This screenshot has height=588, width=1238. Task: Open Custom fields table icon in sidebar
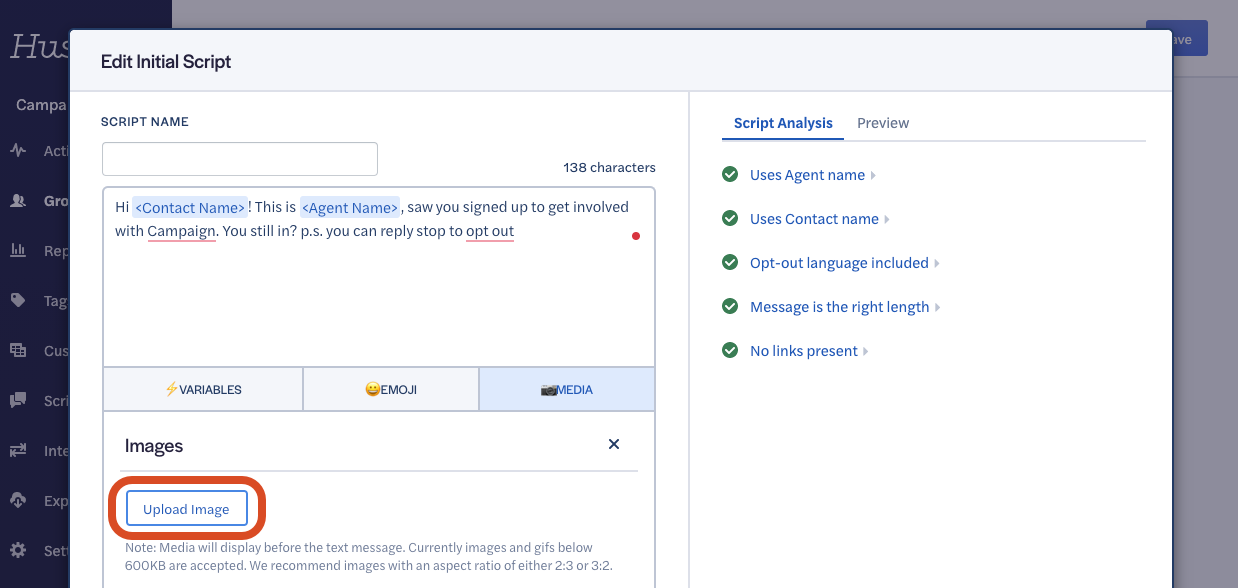click(x=18, y=351)
